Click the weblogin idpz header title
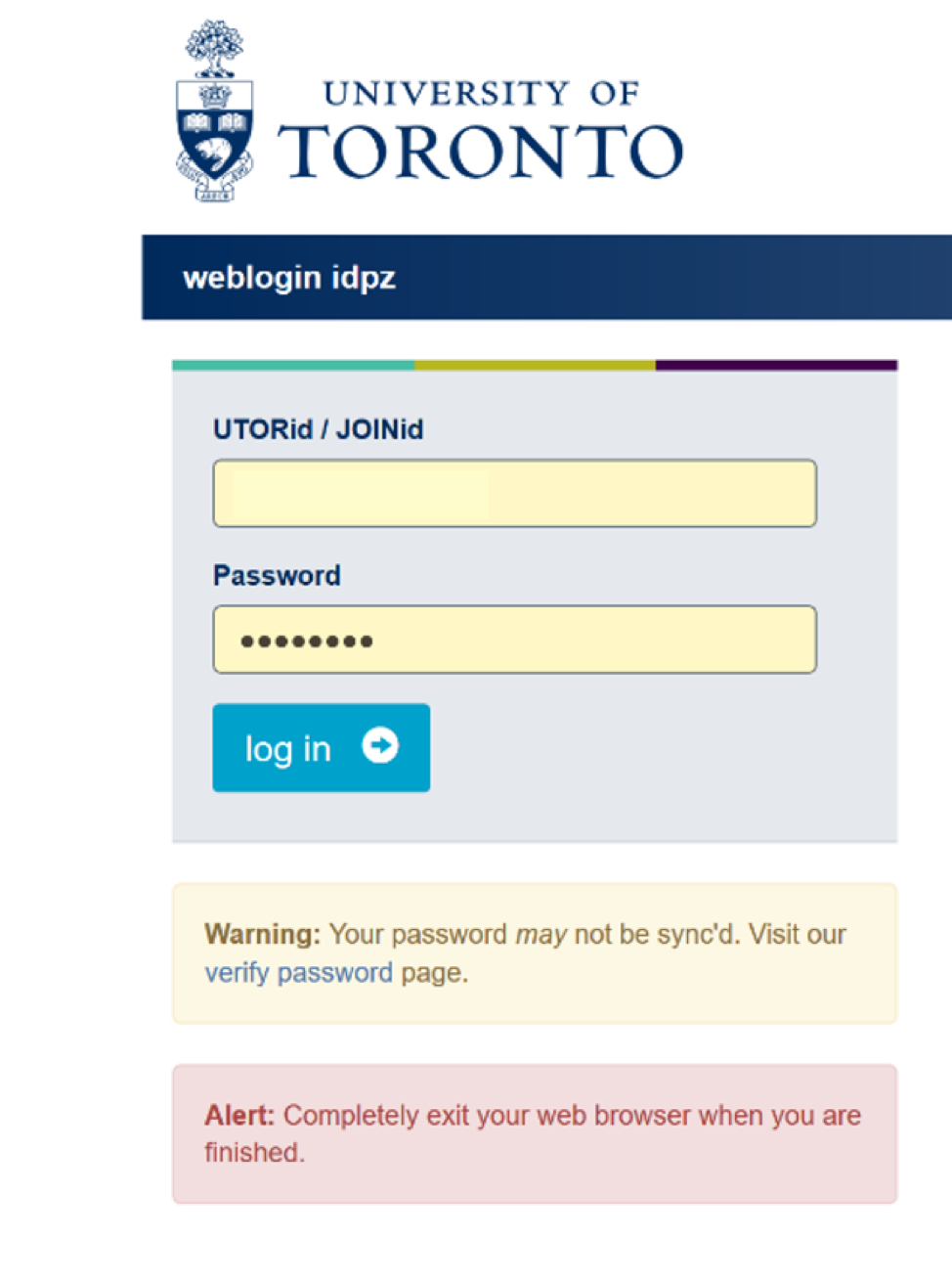The width and height of the screenshot is (952, 1281). pos(289,278)
